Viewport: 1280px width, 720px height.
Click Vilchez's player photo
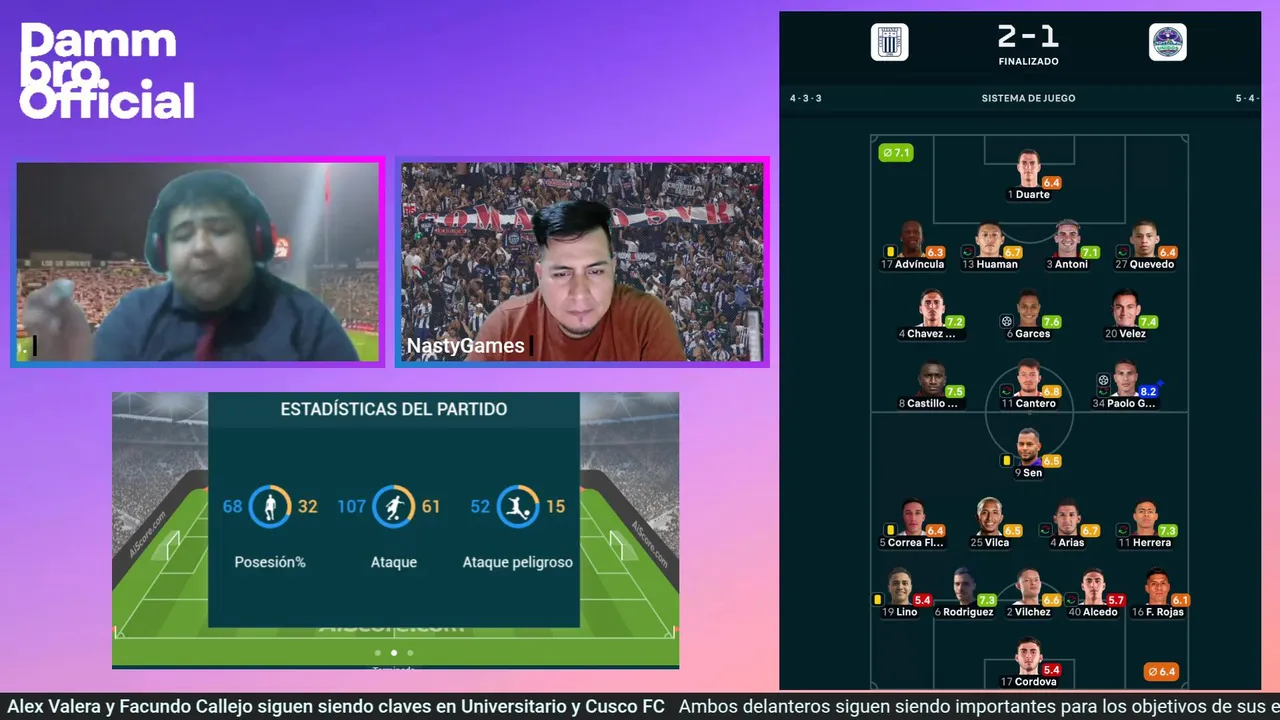click(1029, 586)
